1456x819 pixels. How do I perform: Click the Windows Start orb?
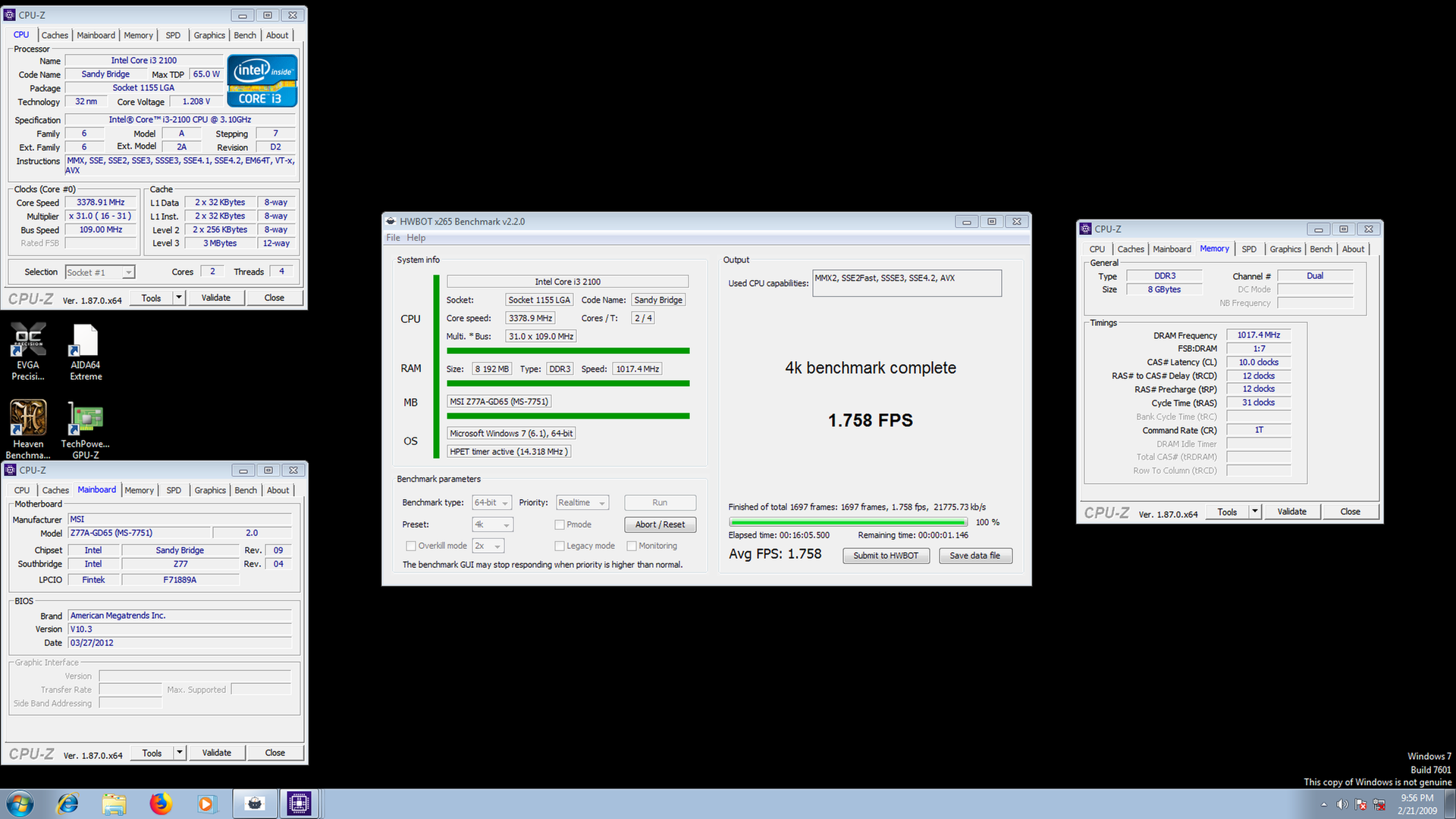click(20, 804)
